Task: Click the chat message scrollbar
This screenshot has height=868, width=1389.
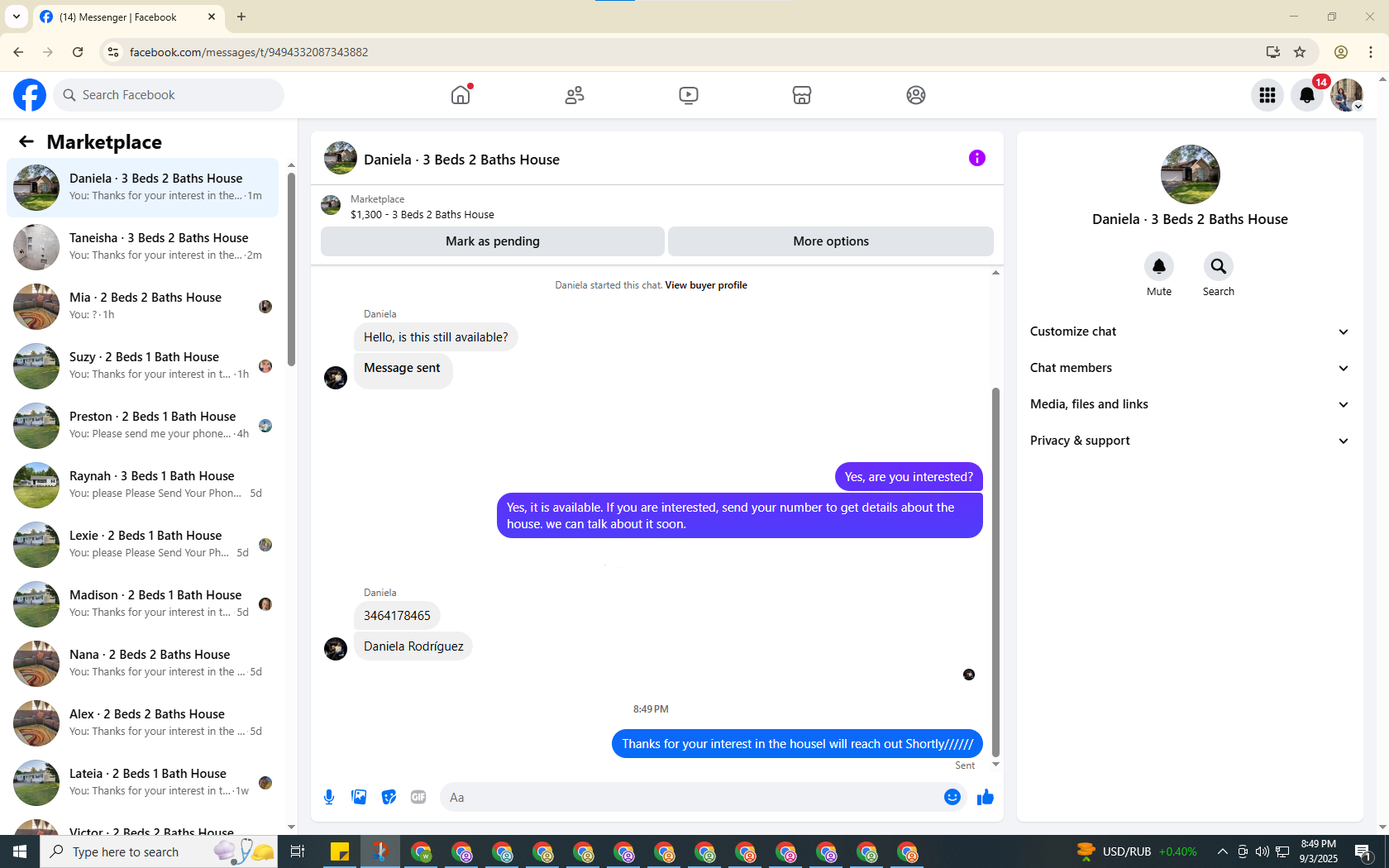Action: click(x=995, y=571)
